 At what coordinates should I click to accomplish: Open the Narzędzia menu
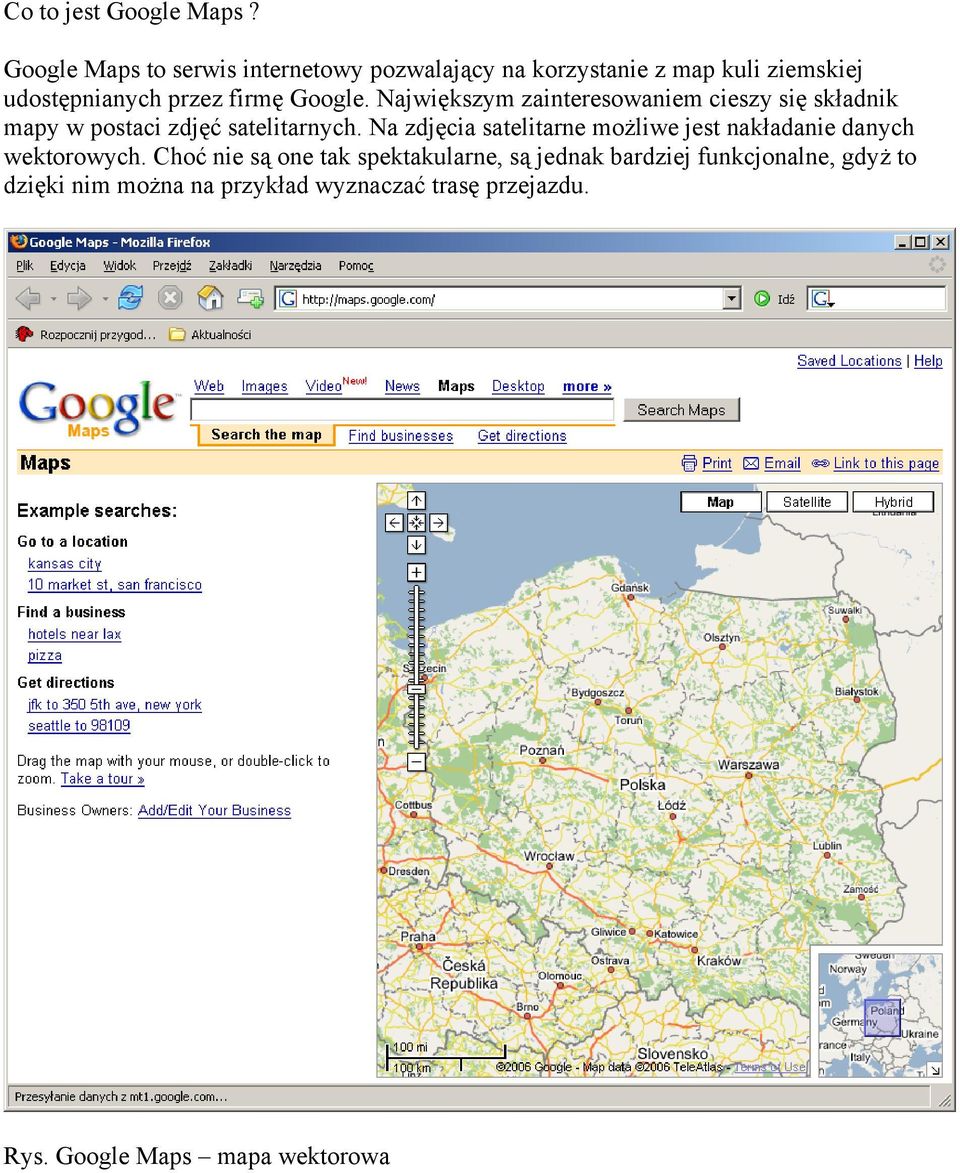click(296, 266)
